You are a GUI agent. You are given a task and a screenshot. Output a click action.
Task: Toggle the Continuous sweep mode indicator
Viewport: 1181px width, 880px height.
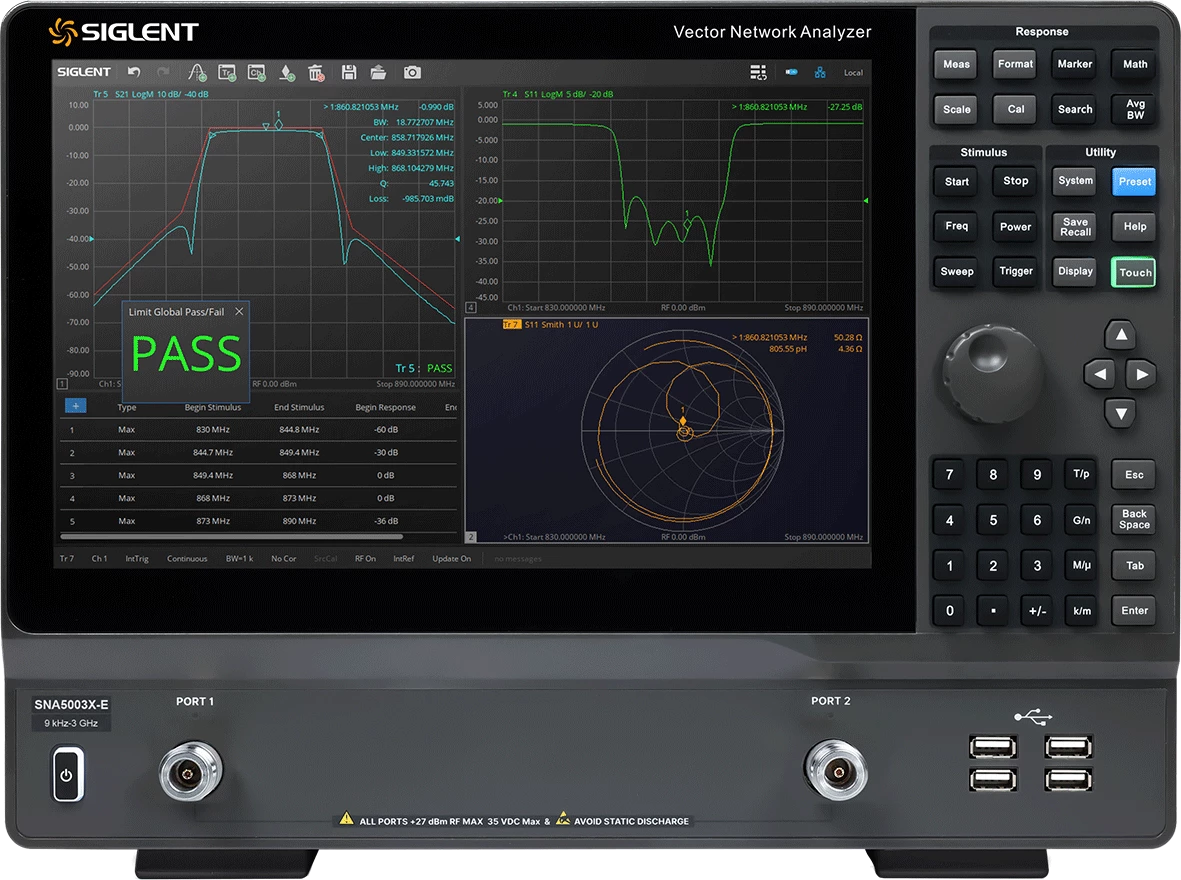point(187,559)
